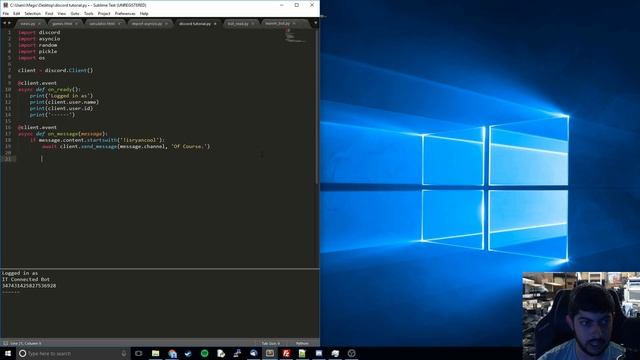
Task: Open the Goto menu
Action: (75, 13)
